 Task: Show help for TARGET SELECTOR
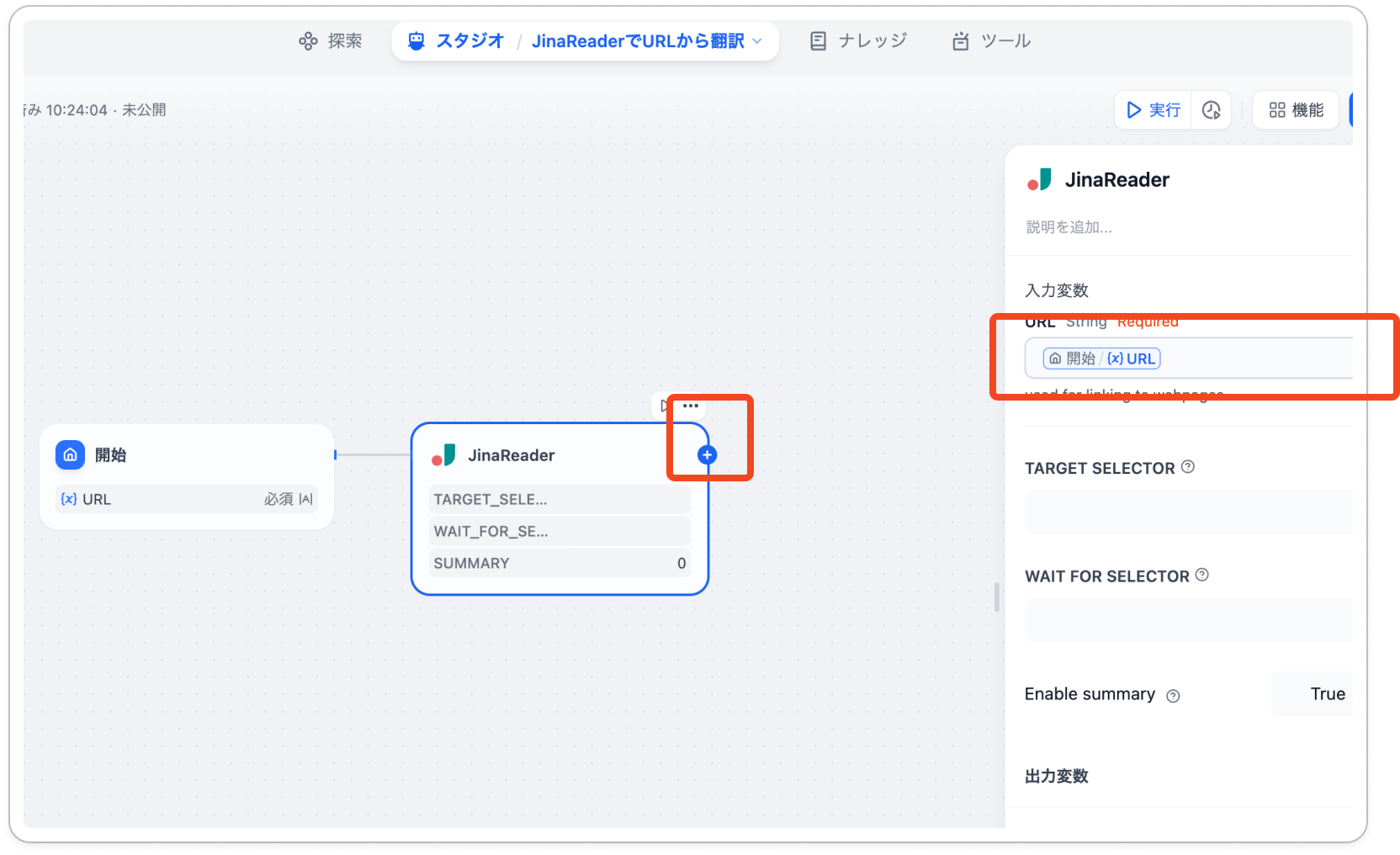coord(1188,467)
